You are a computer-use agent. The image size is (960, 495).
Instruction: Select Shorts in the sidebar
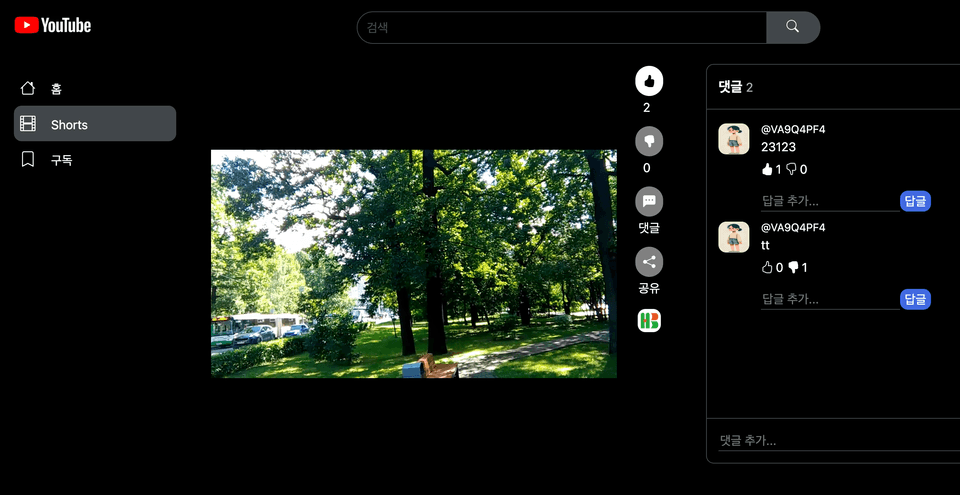(95, 124)
